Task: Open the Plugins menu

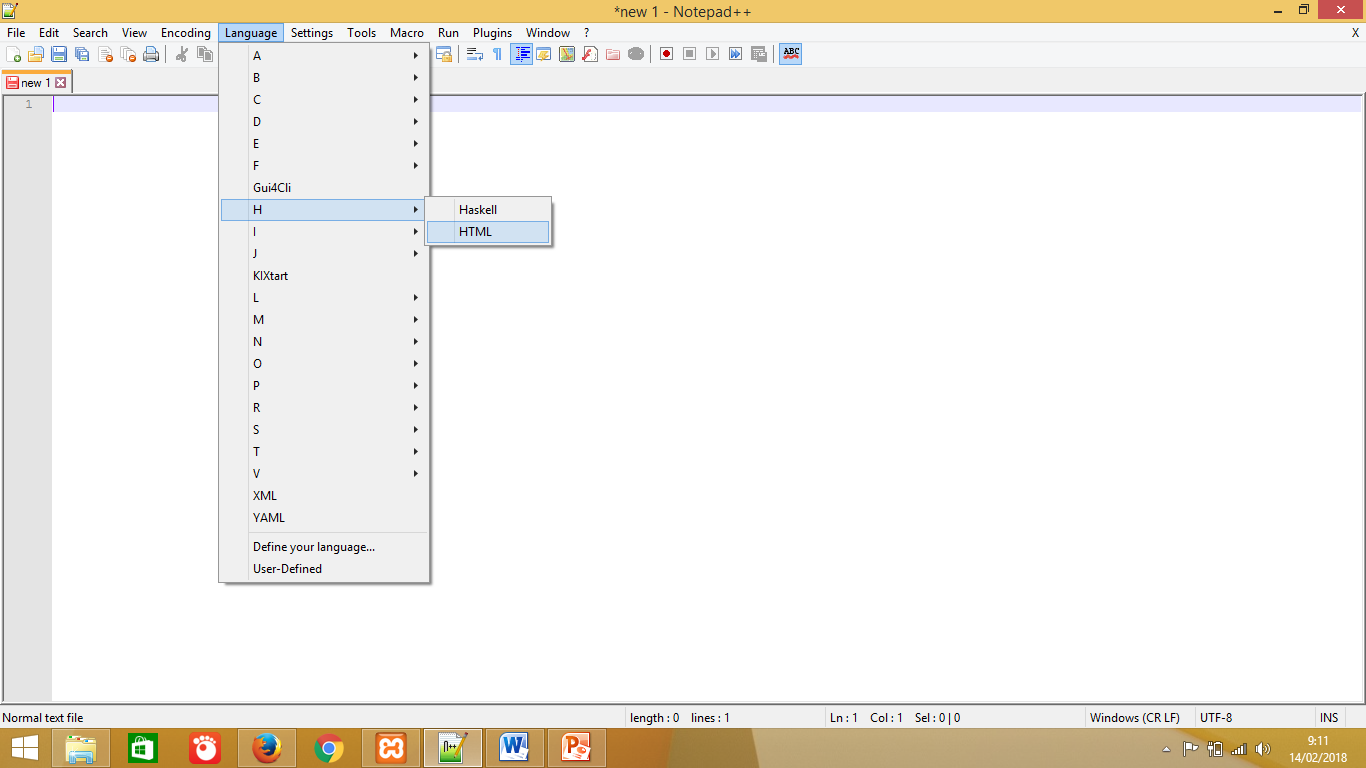Action: 492,32
